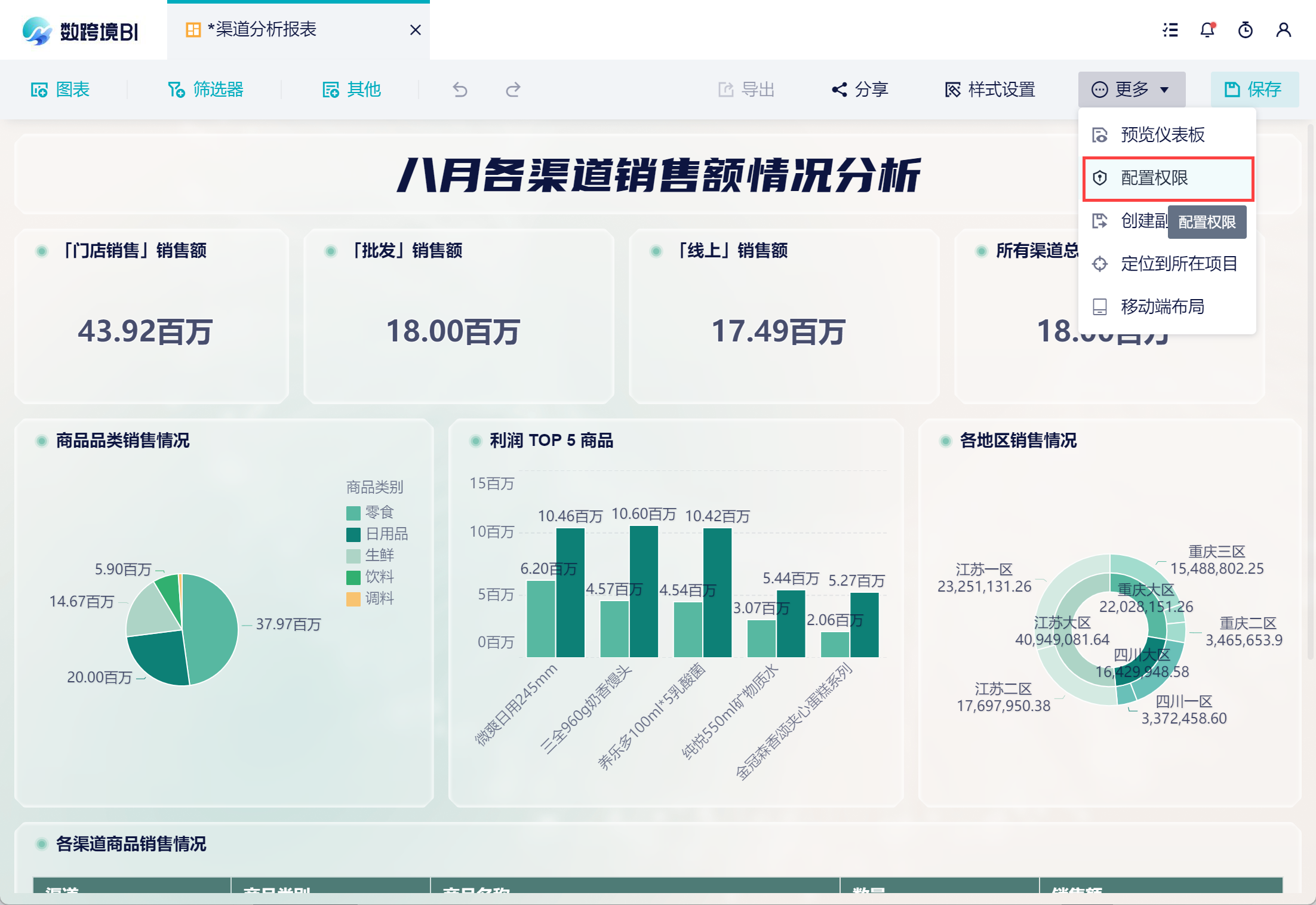Open the task list icon in header
The height and width of the screenshot is (905, 1316).
tap(1170, 30)
